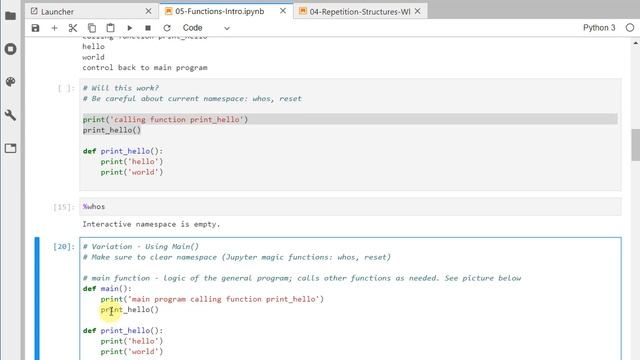Click the blue collapser bar of cell 20
The image size is (640, 360).
tap(37, 298)
